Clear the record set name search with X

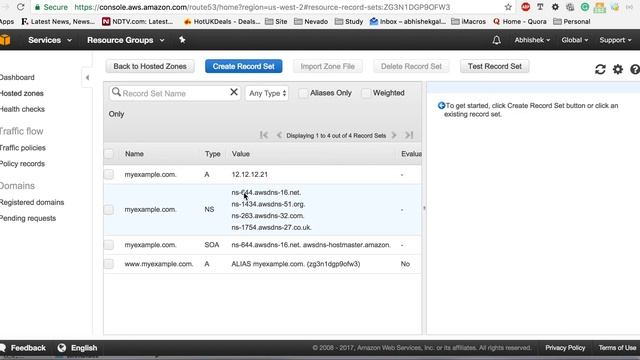point(234,92)
